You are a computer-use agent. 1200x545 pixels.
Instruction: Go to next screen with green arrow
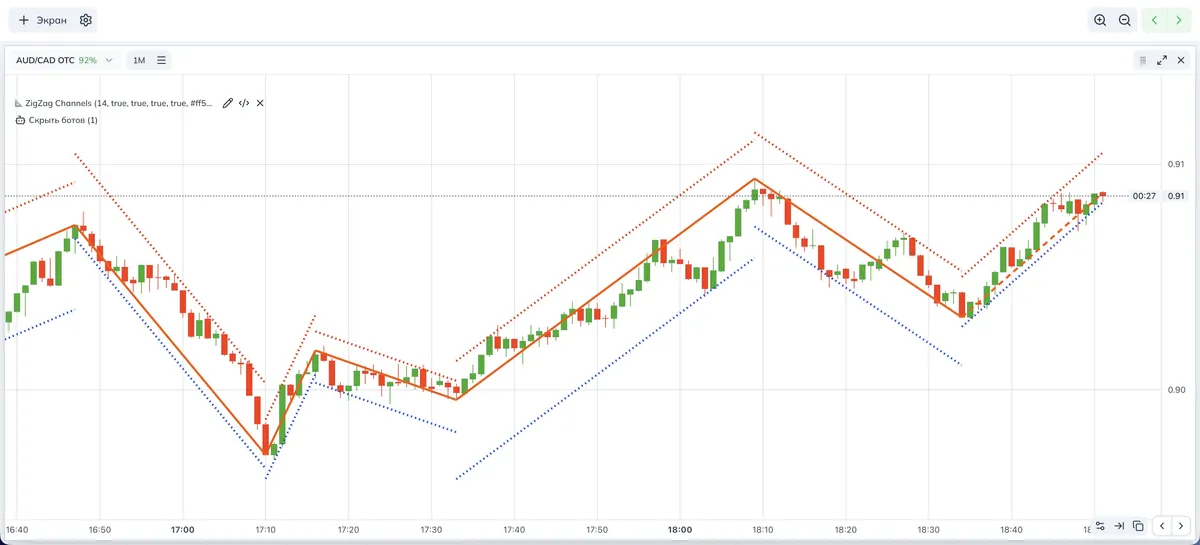tap(1179, 20)
